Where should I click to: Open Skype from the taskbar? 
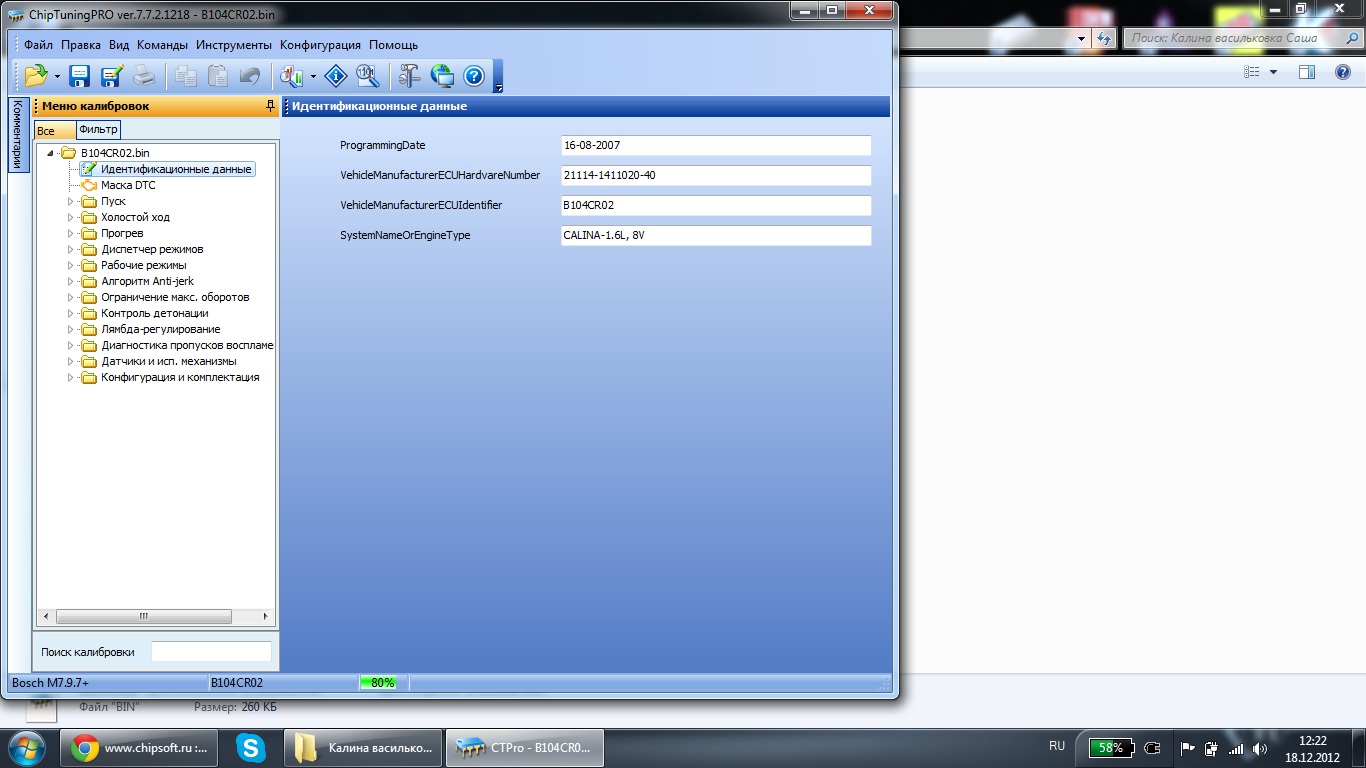(x=251, y=747)
